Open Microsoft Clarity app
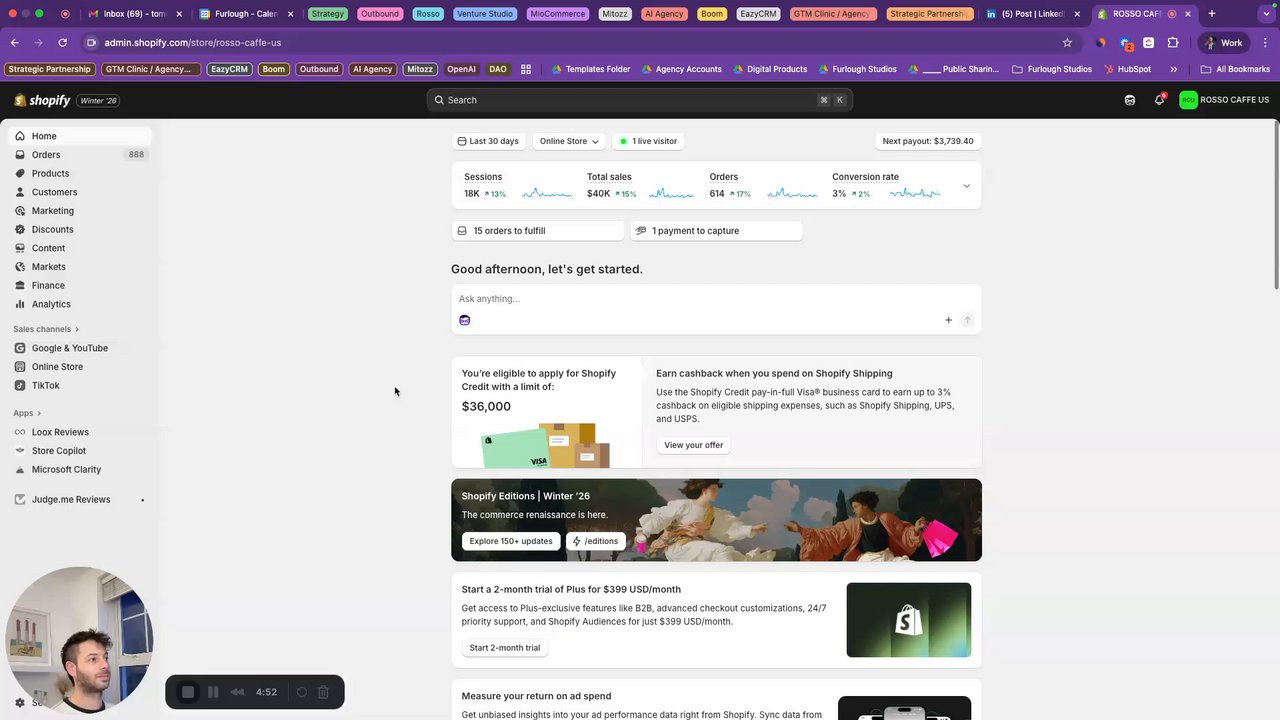The width and height of the screenshot is (1280, 720). (x=78, y=469)
